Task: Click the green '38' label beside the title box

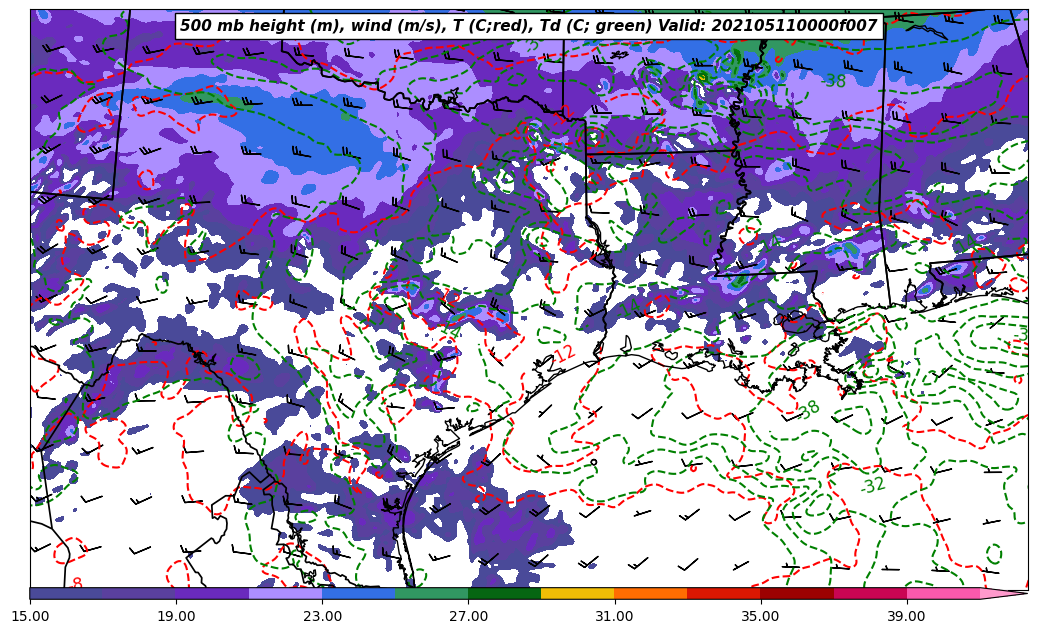Action: 835,81
